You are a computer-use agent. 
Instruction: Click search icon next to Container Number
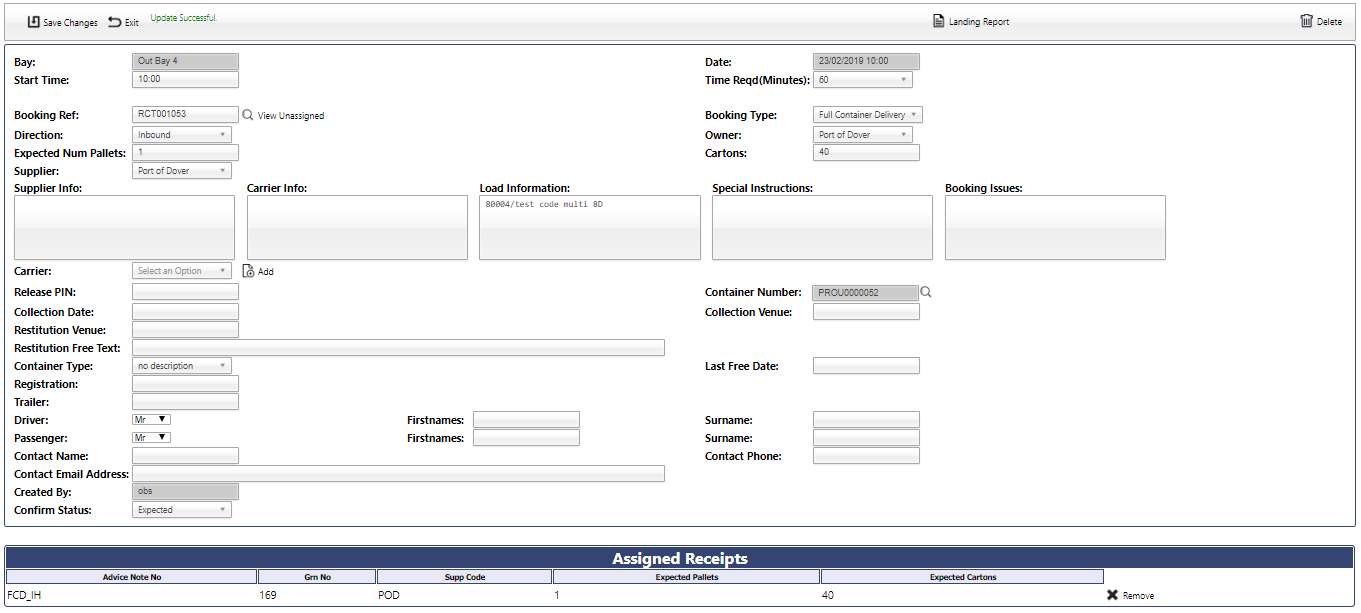click(926, 292)
